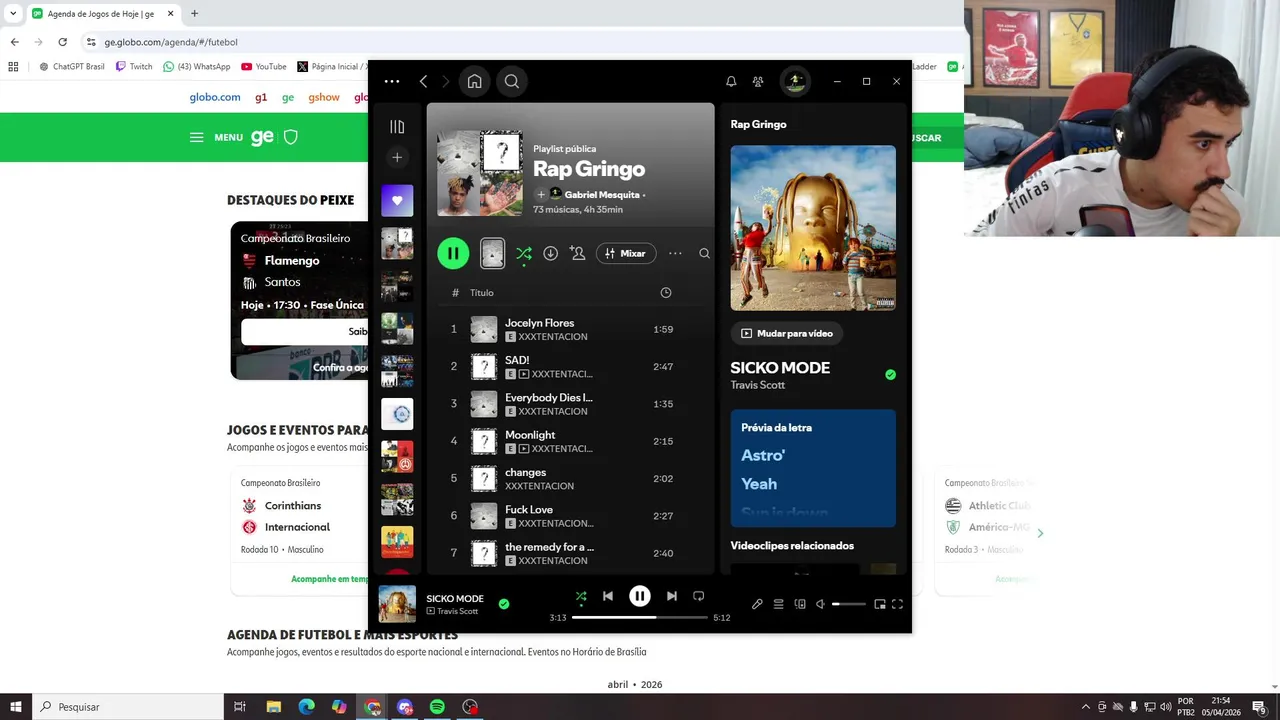Toggle shuffle in the bottom player bar

point(581,596)
